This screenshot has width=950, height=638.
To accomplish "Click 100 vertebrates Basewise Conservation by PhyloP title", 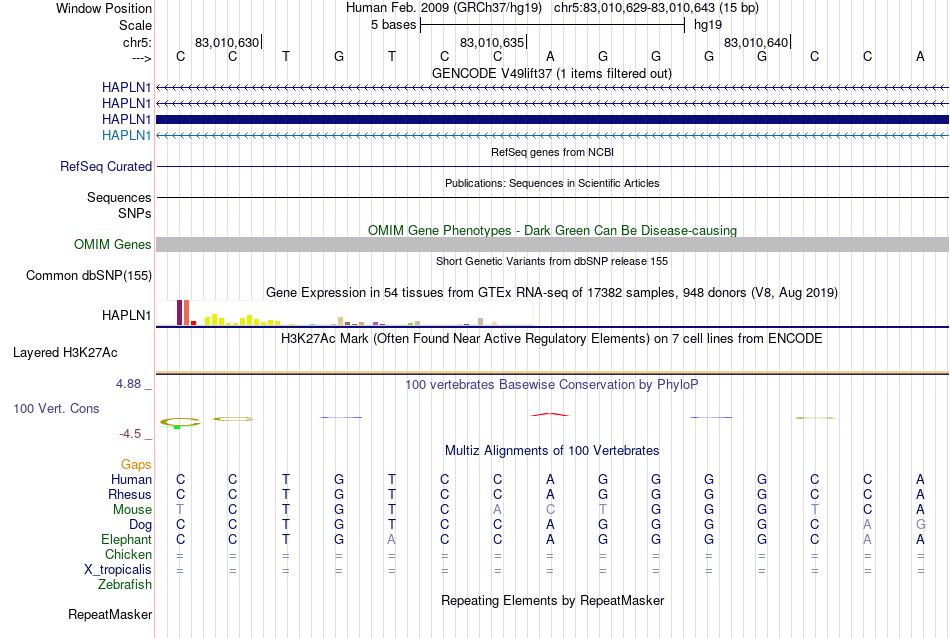I will coord(552,384).
